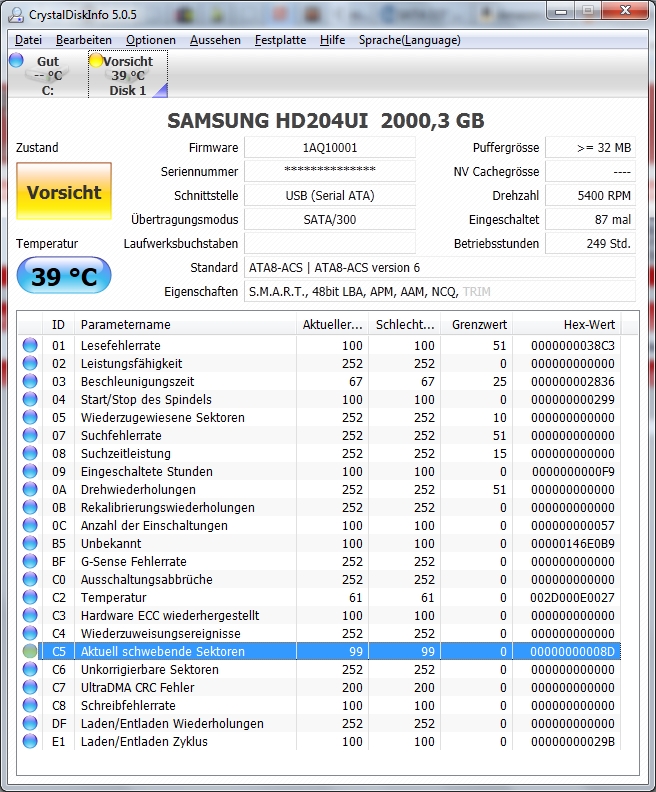
Task: Click hex value 0000000038C3
Action: coord(573,345)
